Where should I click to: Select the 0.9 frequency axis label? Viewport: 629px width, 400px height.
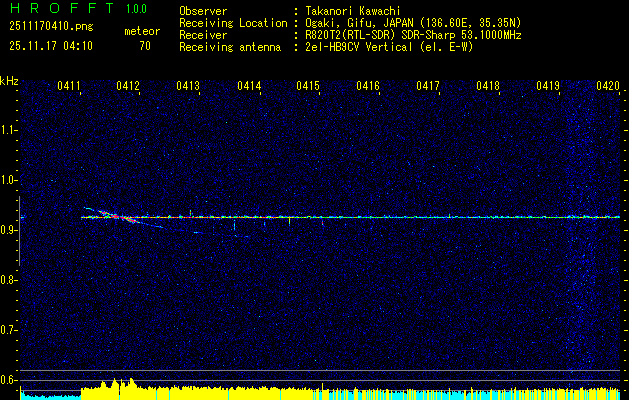tap(10, 230)
